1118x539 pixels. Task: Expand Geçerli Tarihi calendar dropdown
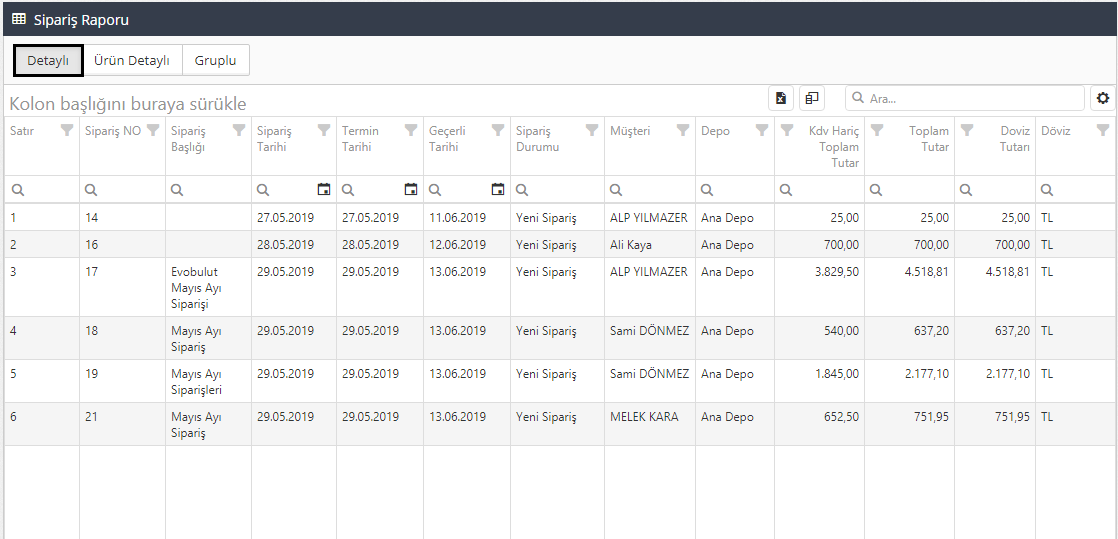(497, 189)
